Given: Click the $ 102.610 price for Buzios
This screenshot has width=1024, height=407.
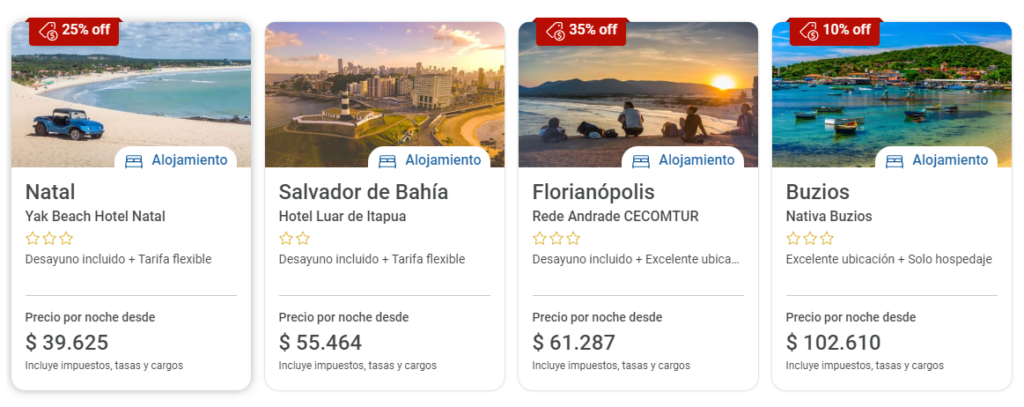Looking at the screenshot, I should click(x=833, y=343).
